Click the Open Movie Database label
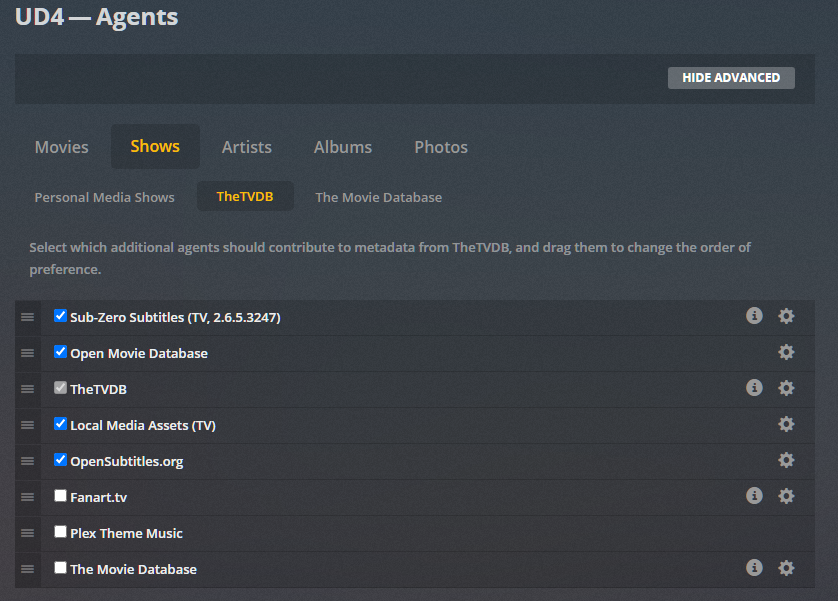The width and height of the screenshot is (838, 601). [x=139, y=353]
